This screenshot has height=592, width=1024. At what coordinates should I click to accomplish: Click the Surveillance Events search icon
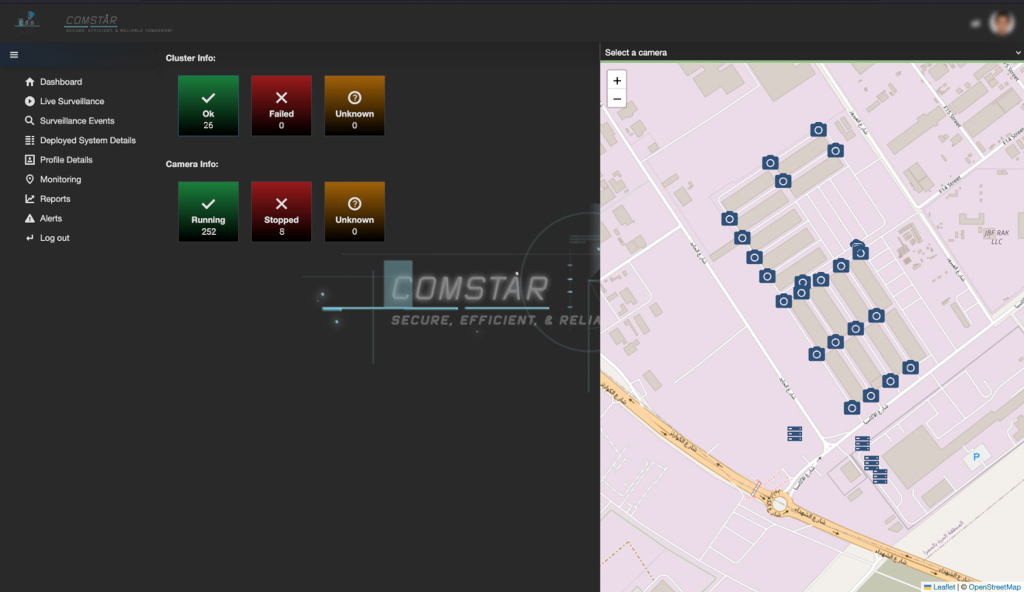pos(30,121)
